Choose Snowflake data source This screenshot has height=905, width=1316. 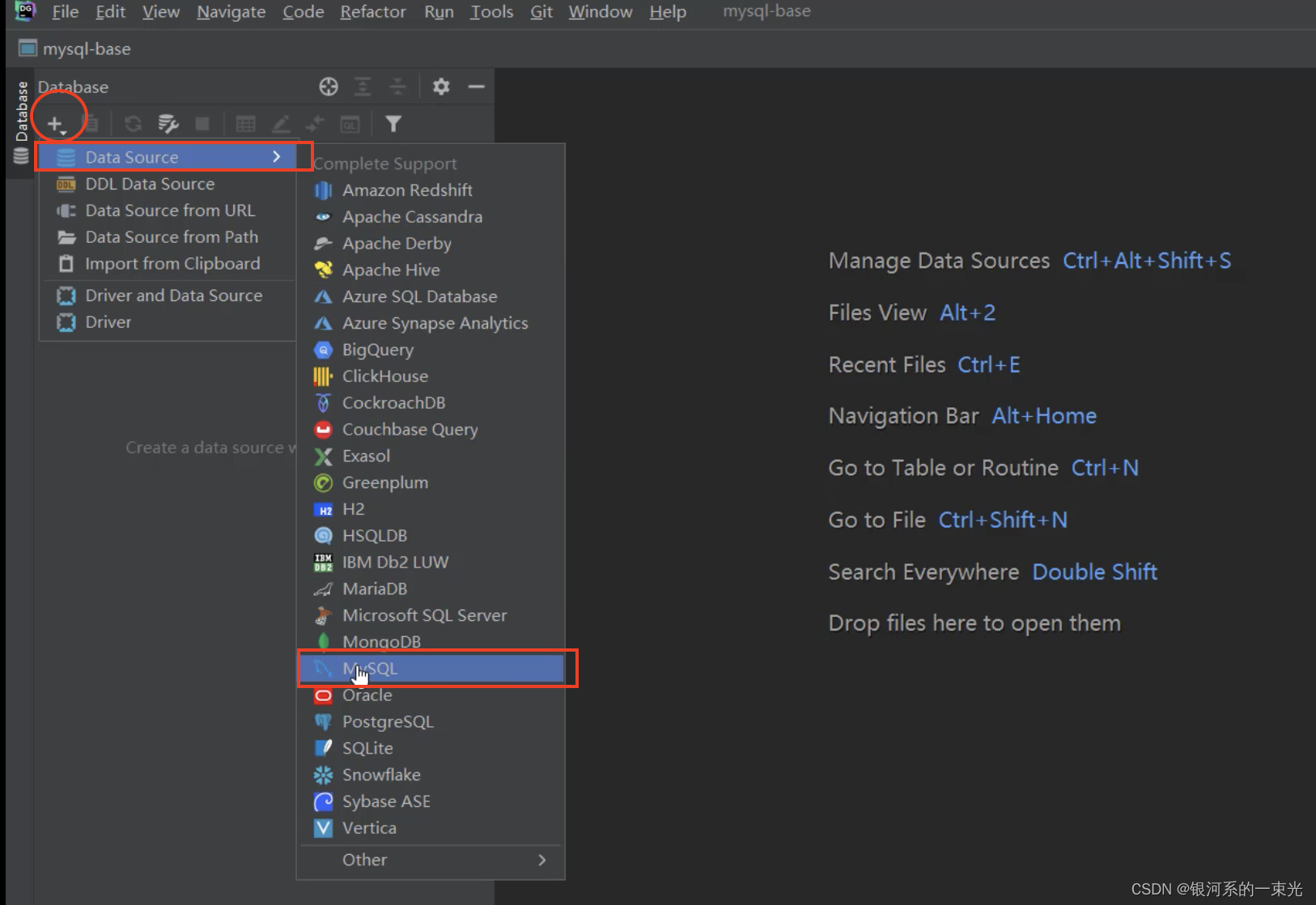click(x=432, y=775)
